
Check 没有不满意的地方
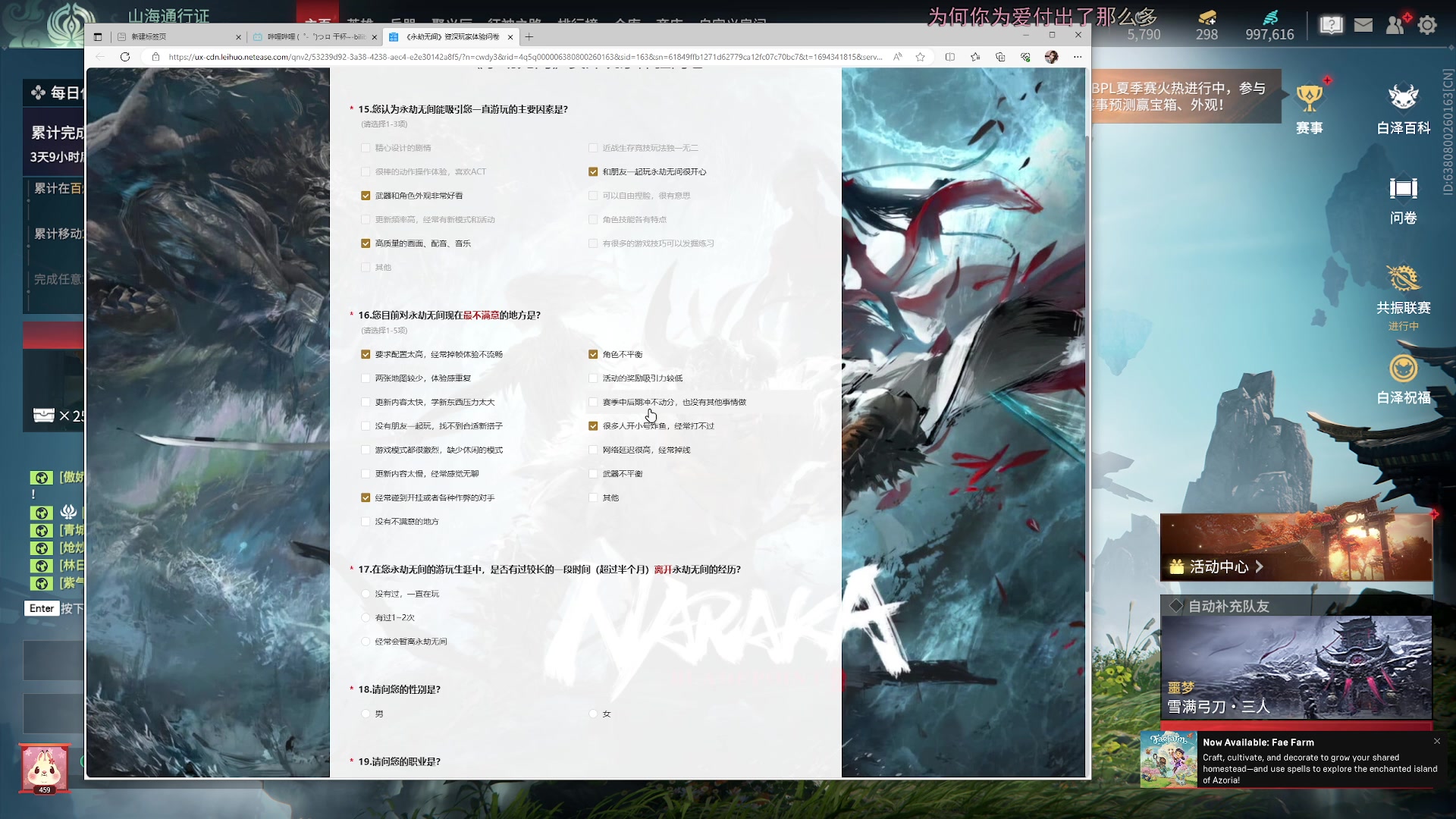[x=366, y=522]
